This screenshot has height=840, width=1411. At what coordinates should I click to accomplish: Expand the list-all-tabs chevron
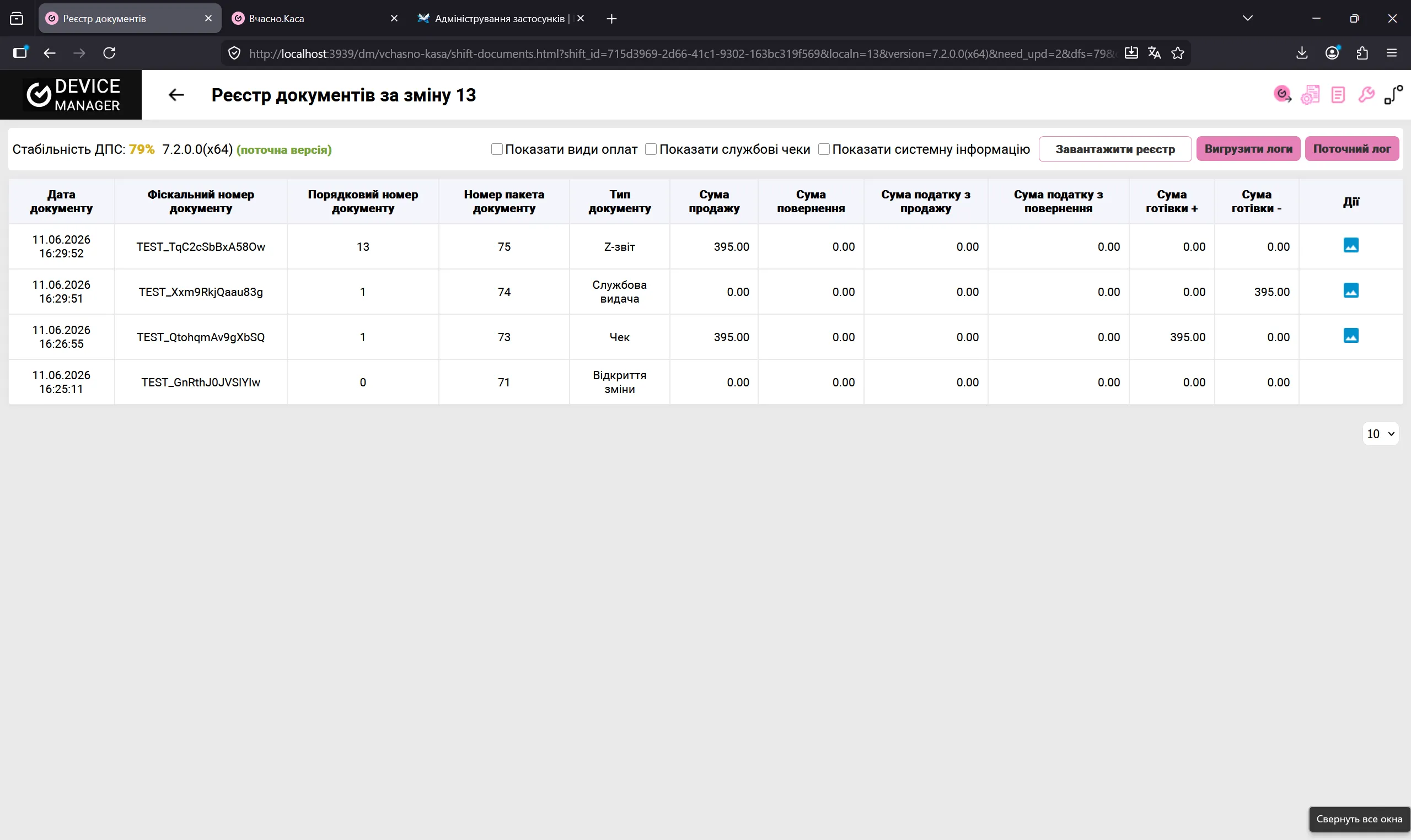point(1247,18)
